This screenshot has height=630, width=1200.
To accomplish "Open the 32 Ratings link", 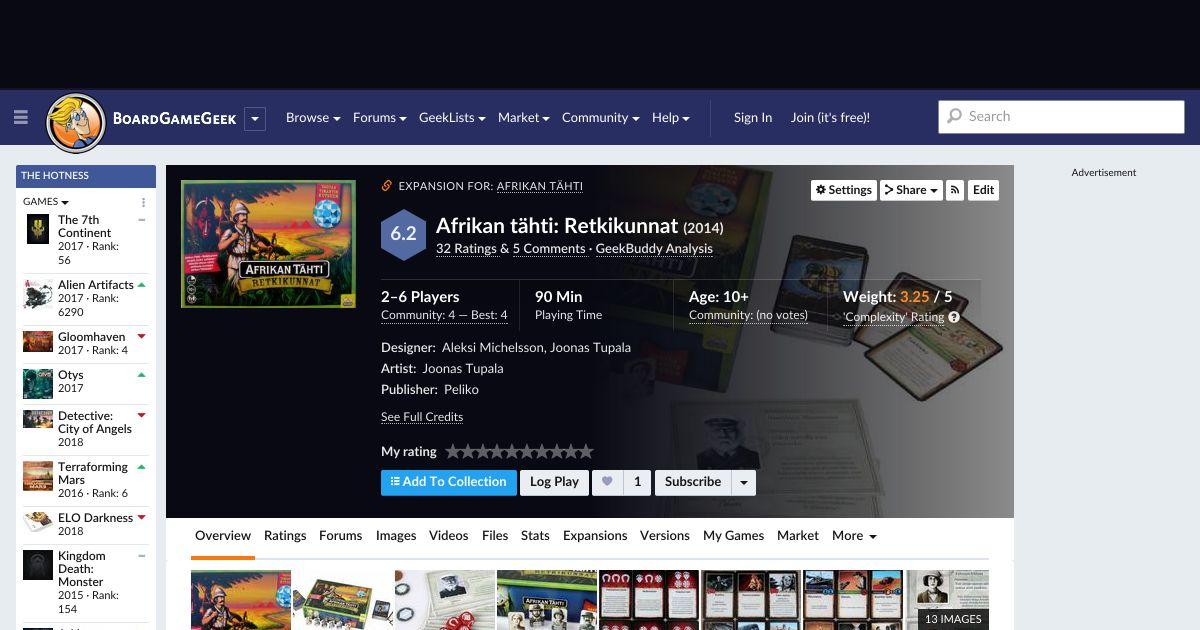I will 466,249.
